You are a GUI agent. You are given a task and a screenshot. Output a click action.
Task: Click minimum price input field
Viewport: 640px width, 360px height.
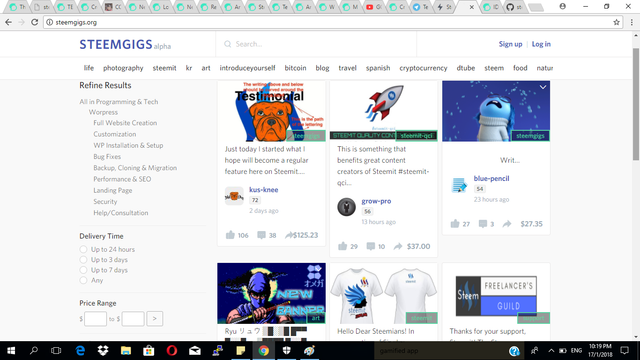95,319
